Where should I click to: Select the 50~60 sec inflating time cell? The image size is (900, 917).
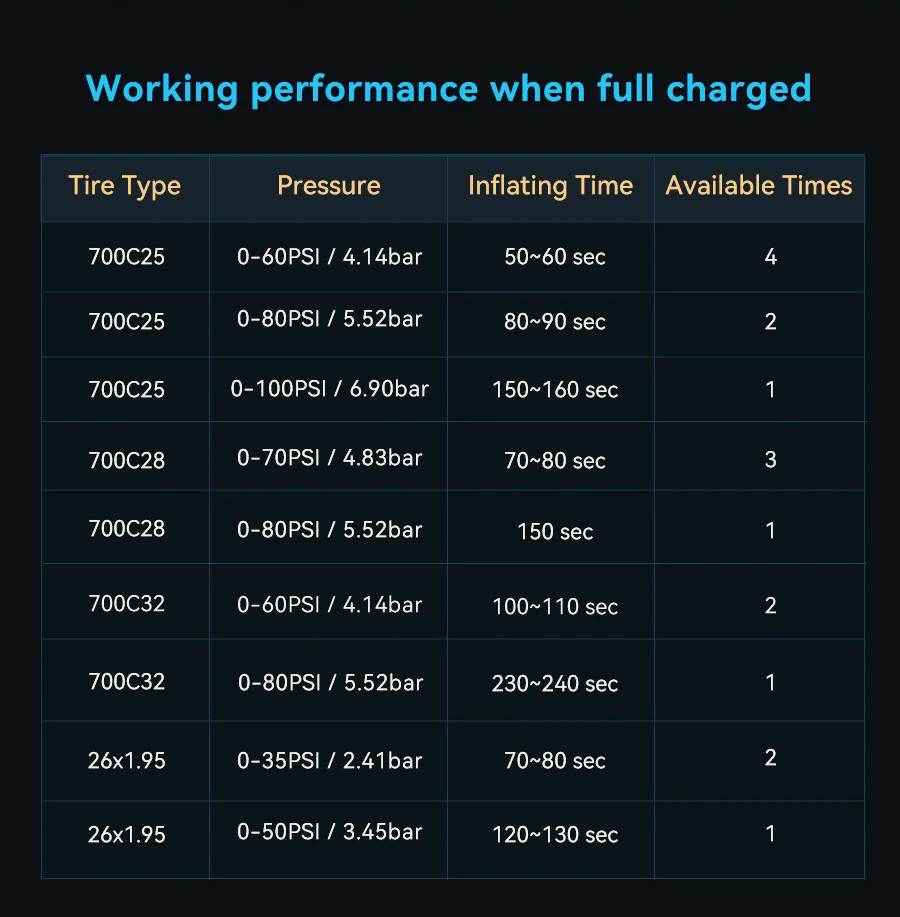555,257
